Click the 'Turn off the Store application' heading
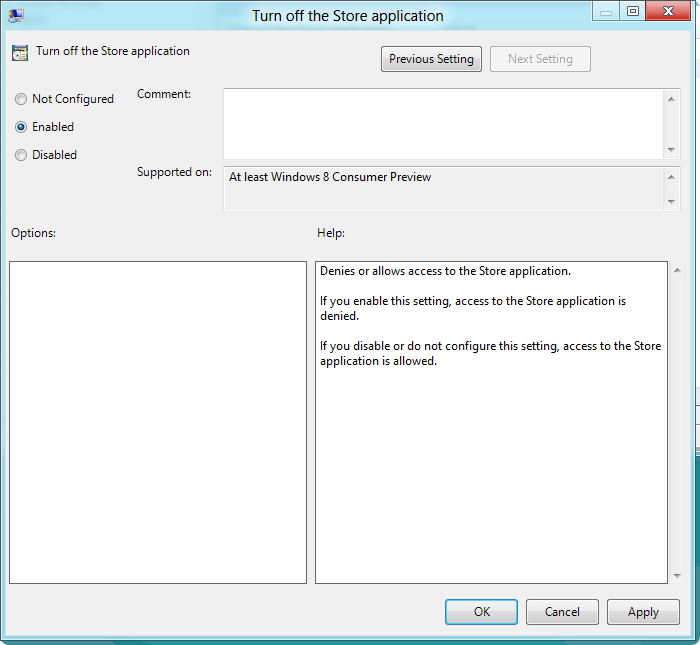Image resolution: width=700 pixels, height=645 pixels. coord(113,51)
